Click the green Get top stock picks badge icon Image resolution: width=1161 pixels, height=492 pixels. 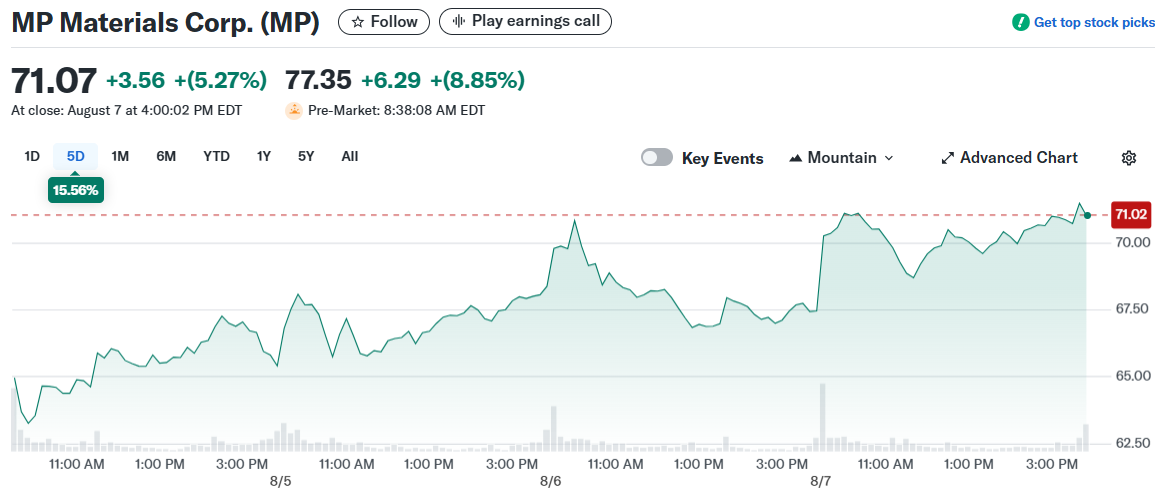pyautogui.click(x=1020, y=22)
